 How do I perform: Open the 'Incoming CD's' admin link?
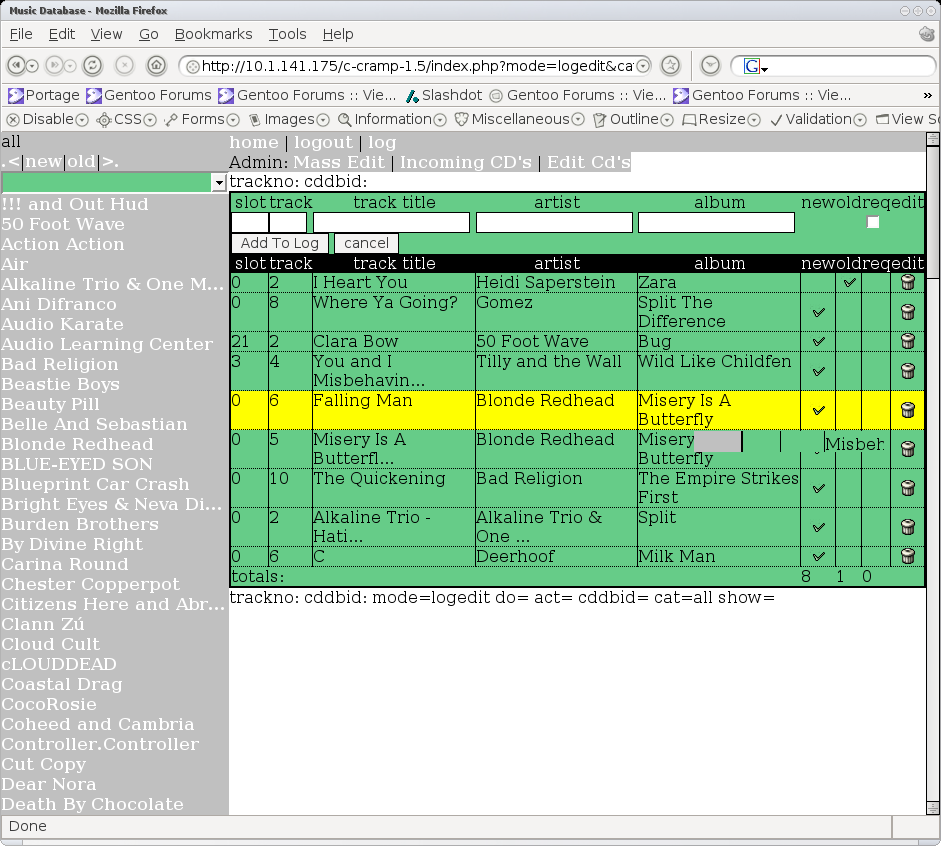(465, 162)
